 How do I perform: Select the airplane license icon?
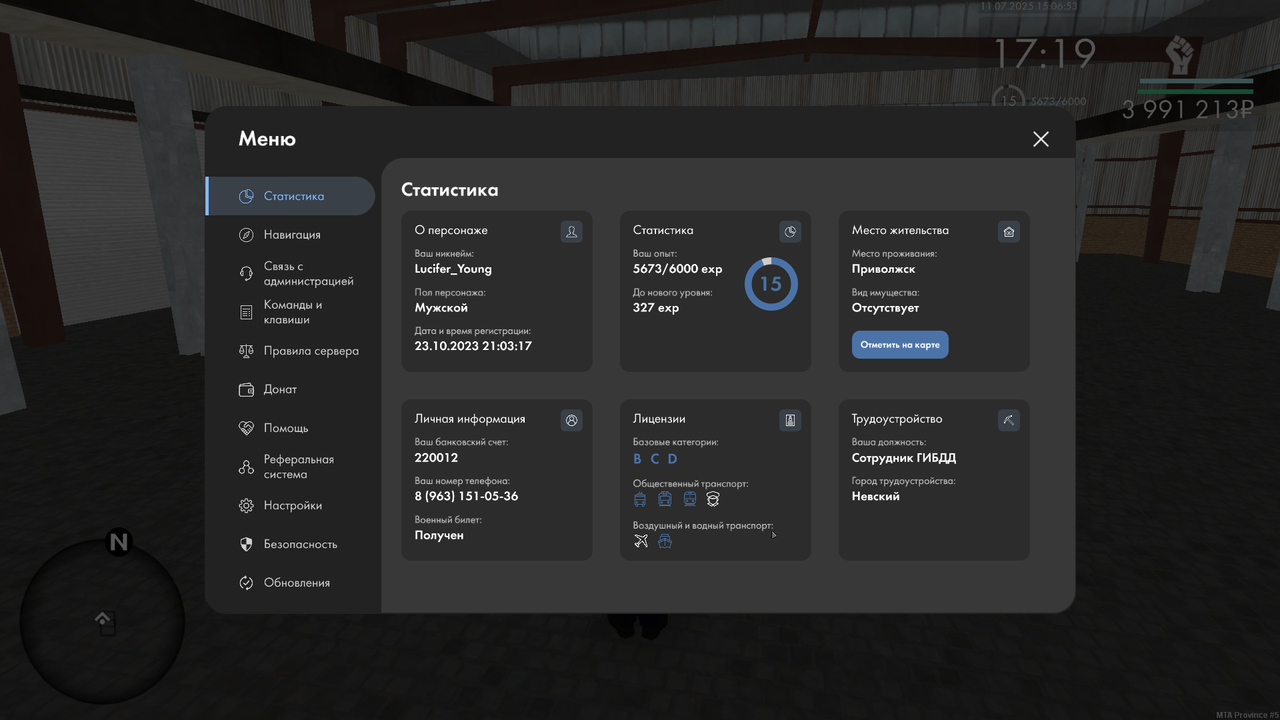tap(641, 541)
